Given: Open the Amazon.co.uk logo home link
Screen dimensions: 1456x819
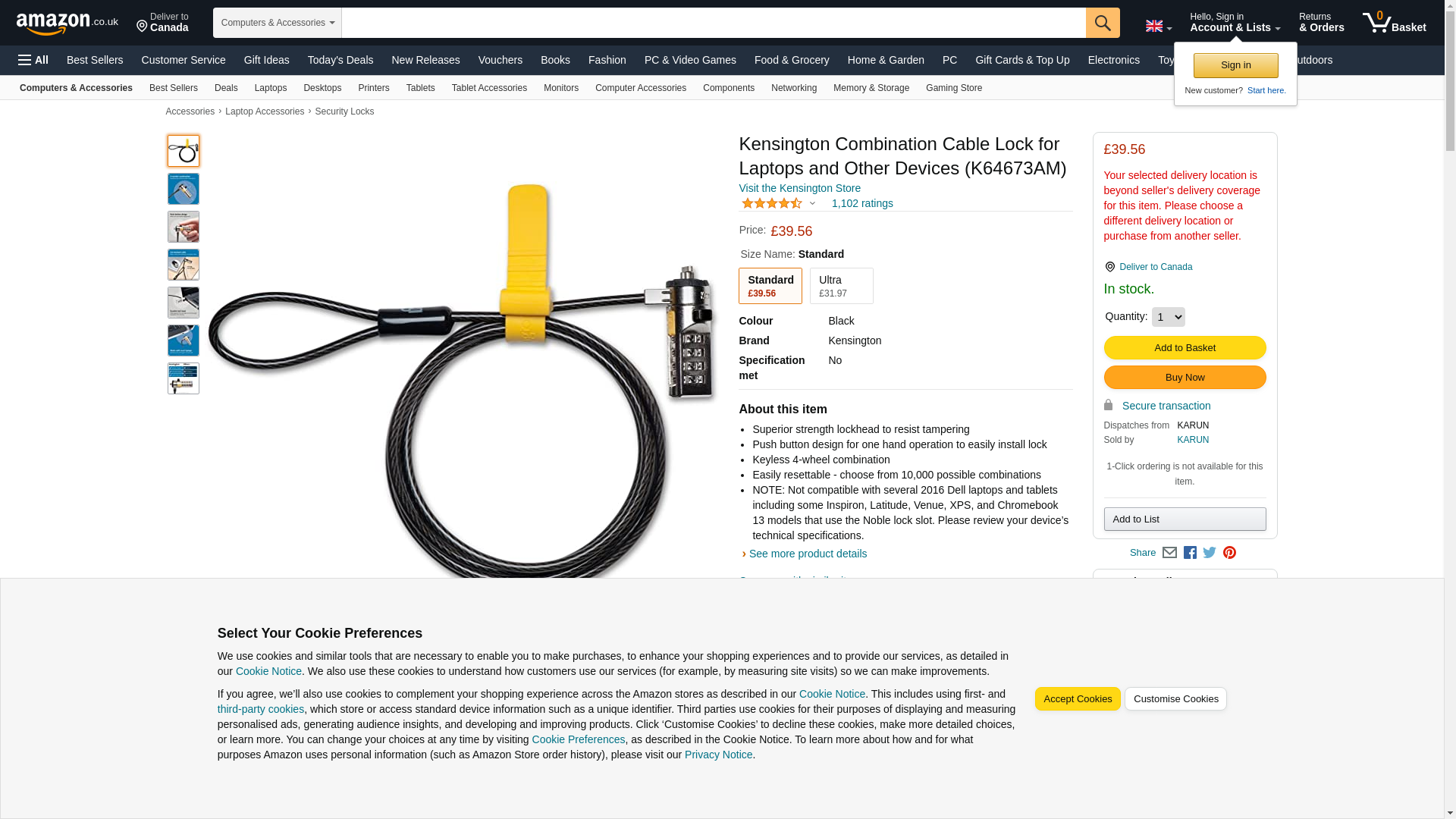Looking at the screenshot, I should tap(67, 23).
